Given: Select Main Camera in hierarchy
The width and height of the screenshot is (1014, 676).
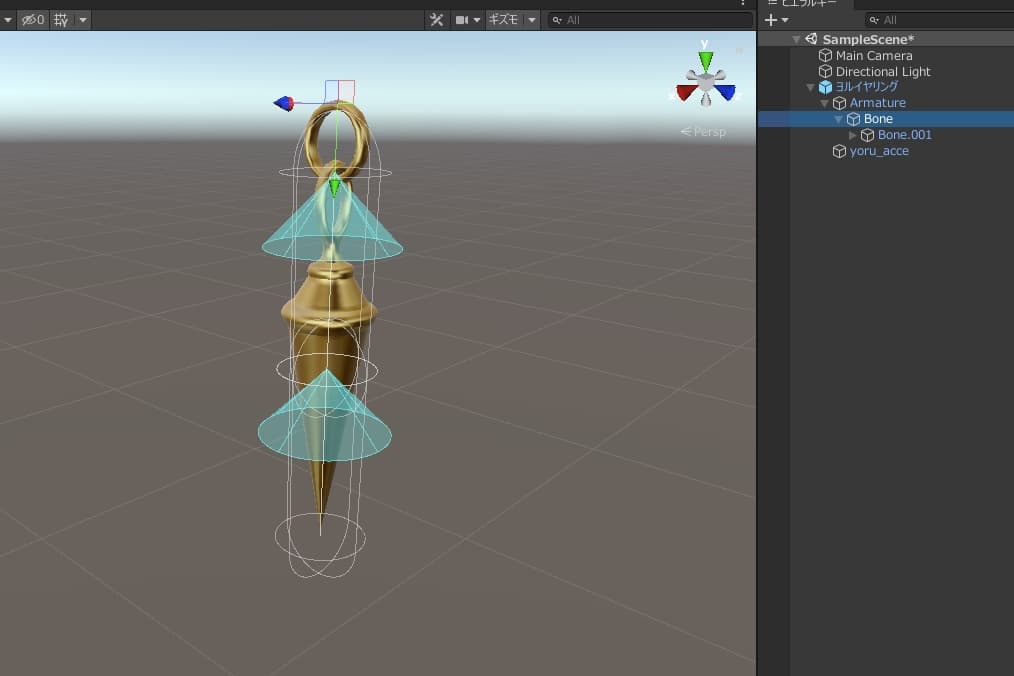Looking at the screenshot, I should click(x=874, y=56).
